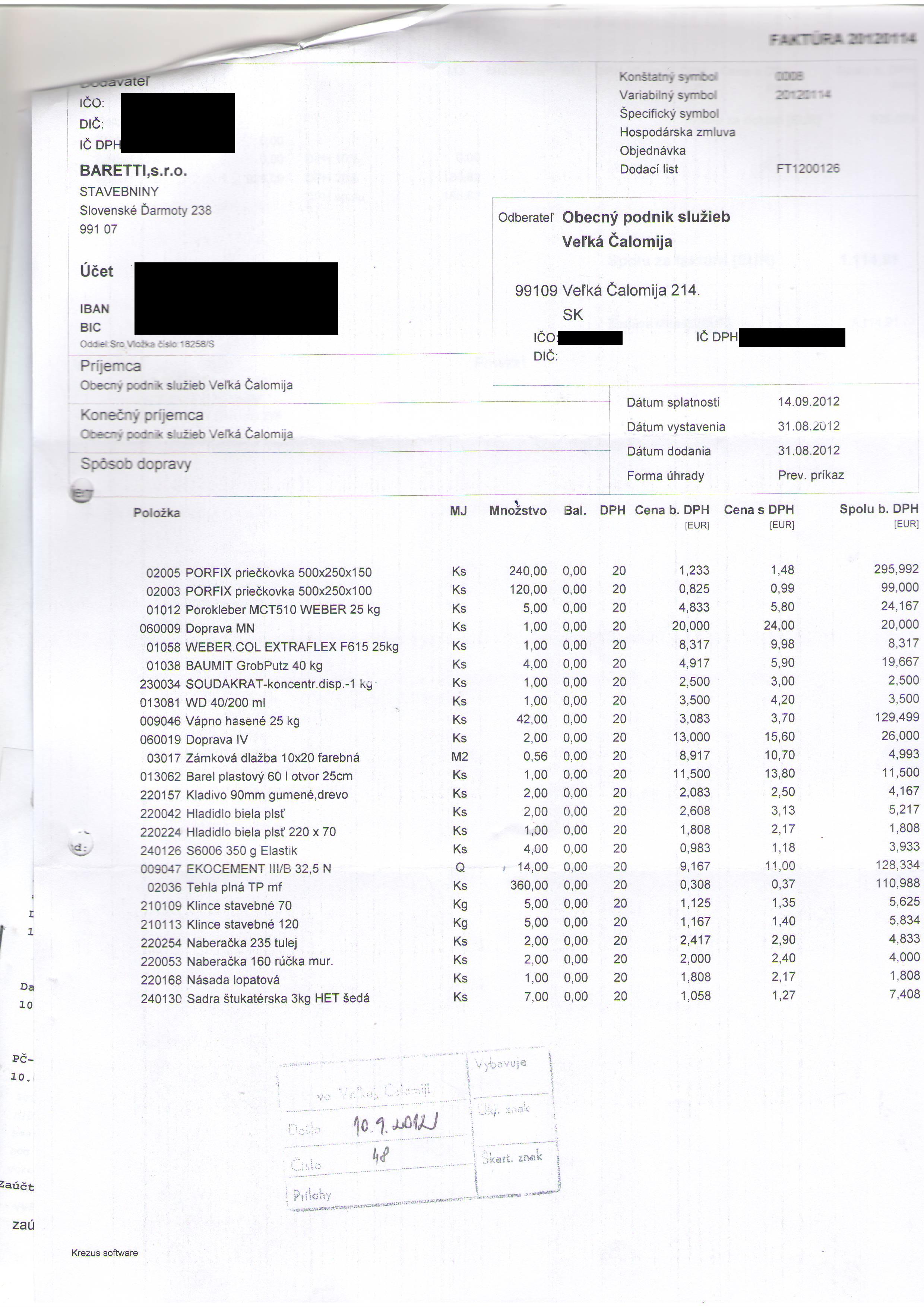Select item 02005 PORFIX priečkovka 500x250x150
Viewport: 924px width, 1307px height.
[259, 572]
